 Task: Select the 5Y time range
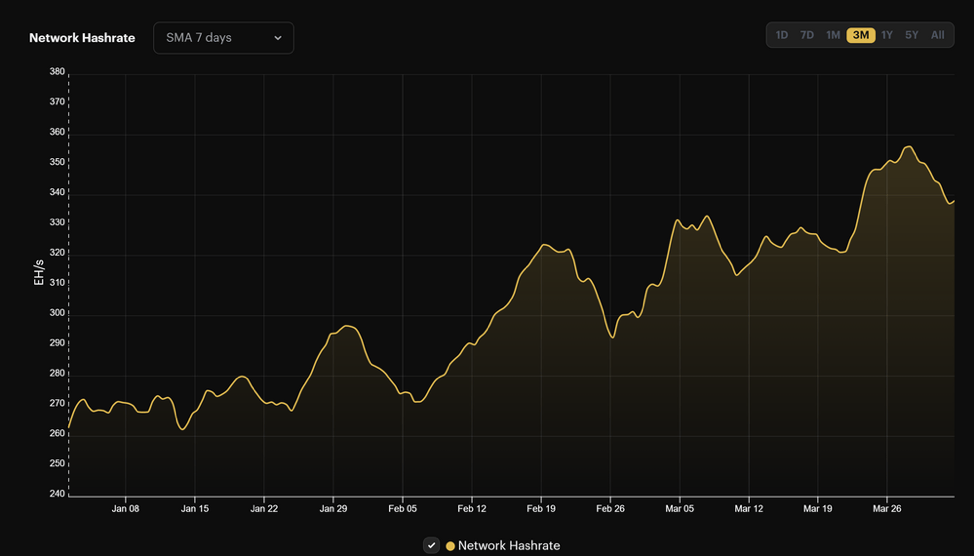[x=912, y=35]
